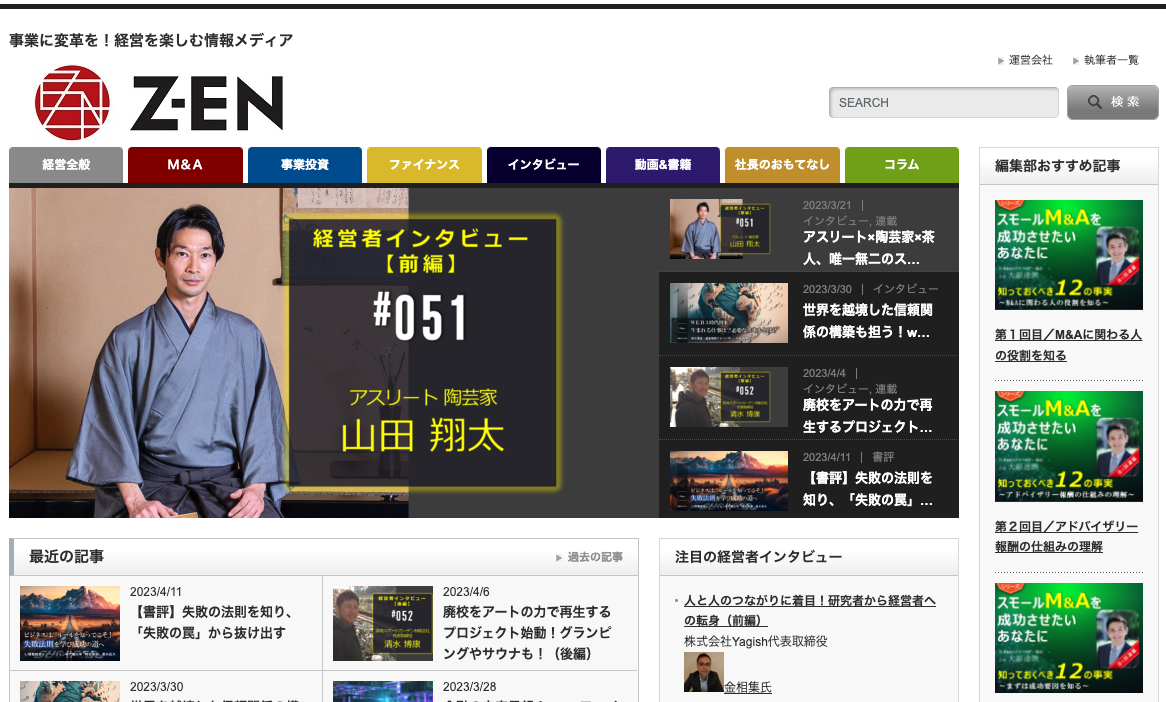Open slider headline 廃校をアートの力で再生するプロジェクト
1166x702 pixels.
pyautogui.click(x=867, y=416)
